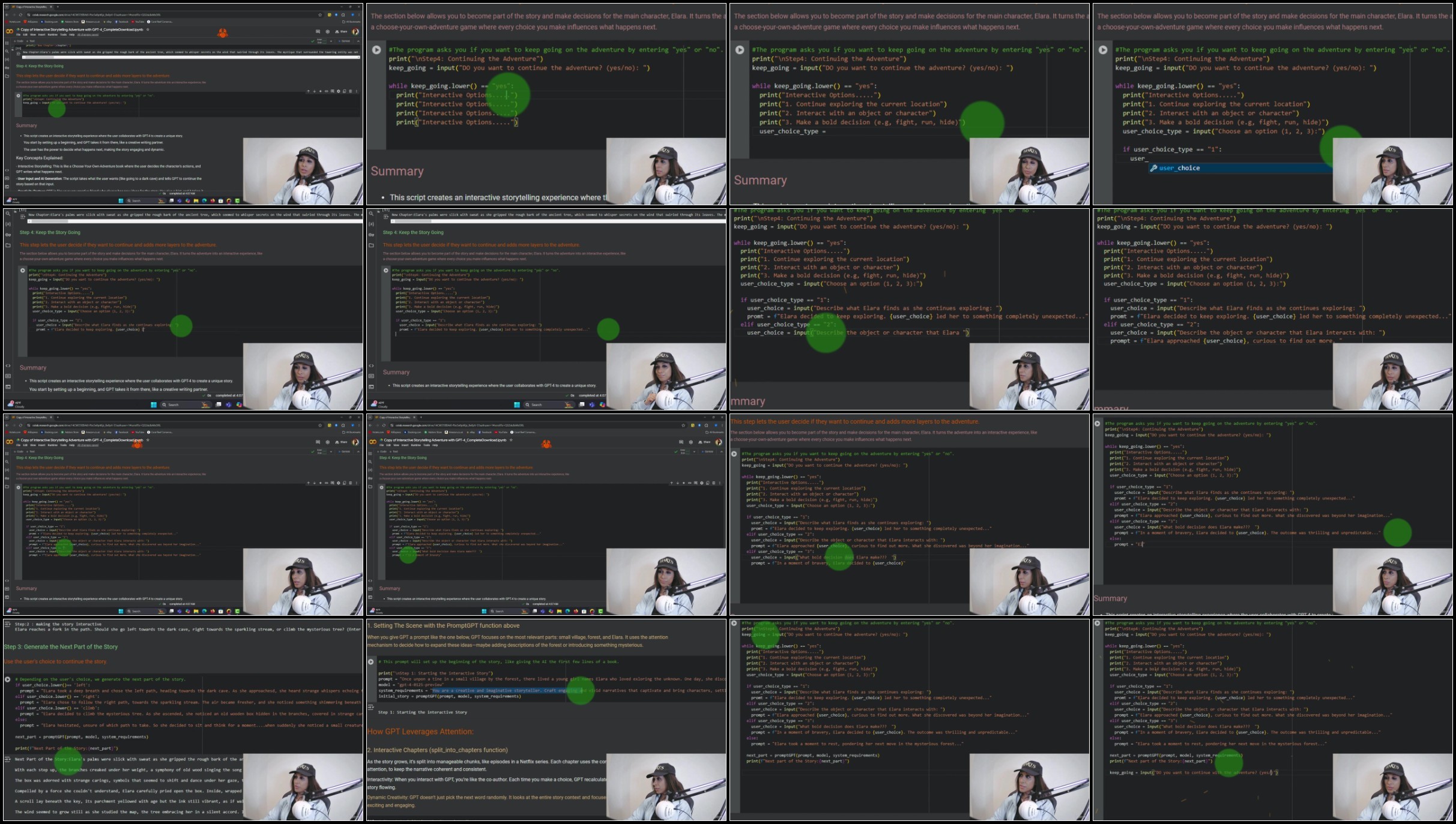Run the three-line code cell, Key Concepts frame
Screen dimensions: 1456x824
[18, 95]
